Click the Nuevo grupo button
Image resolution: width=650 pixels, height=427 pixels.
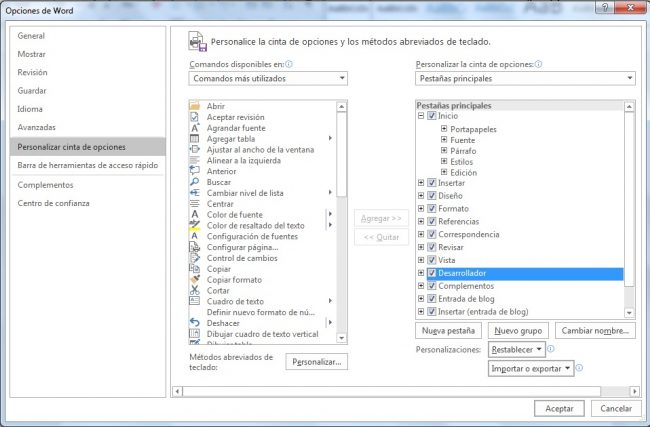click(518, 331)
